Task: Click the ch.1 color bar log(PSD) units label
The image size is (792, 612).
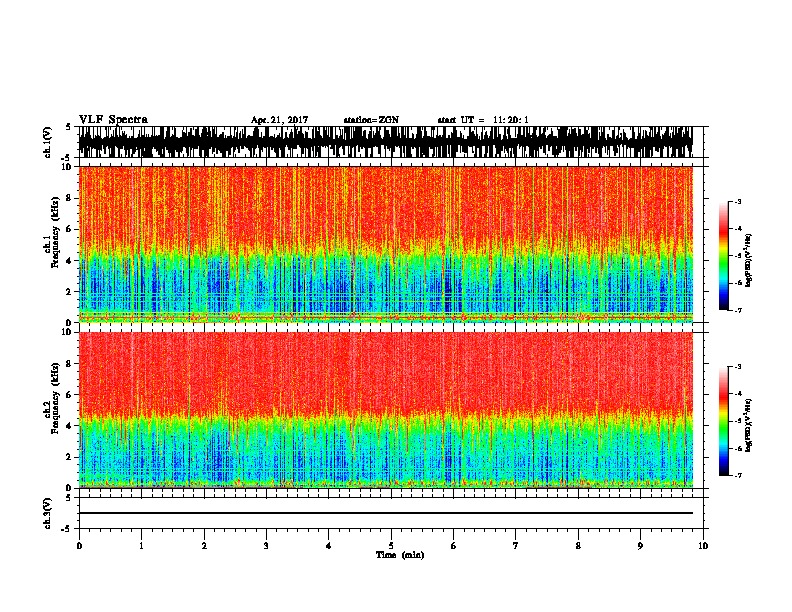Action: coord(748,261)
